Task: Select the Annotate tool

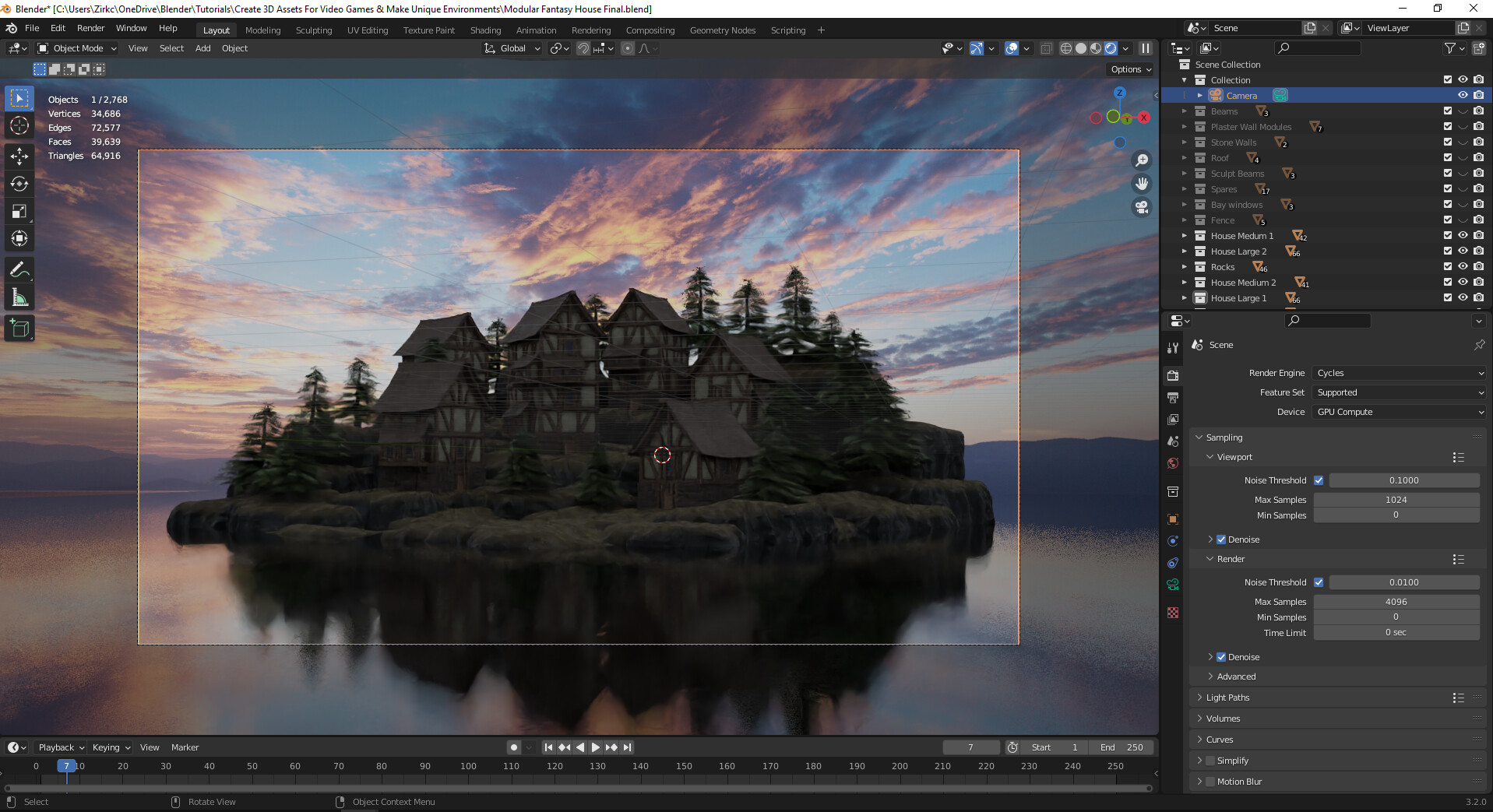Action: [19, 271]
